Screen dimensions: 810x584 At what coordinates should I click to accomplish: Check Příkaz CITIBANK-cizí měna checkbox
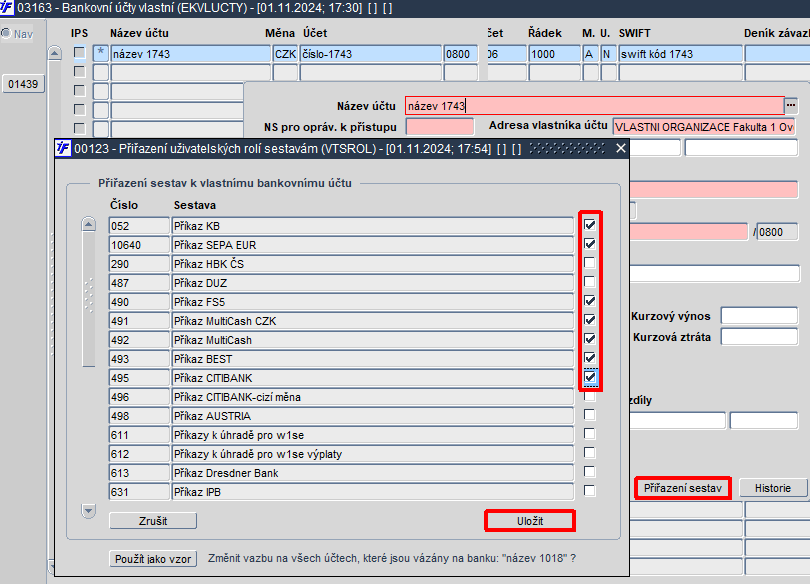(x=589, y=396)
